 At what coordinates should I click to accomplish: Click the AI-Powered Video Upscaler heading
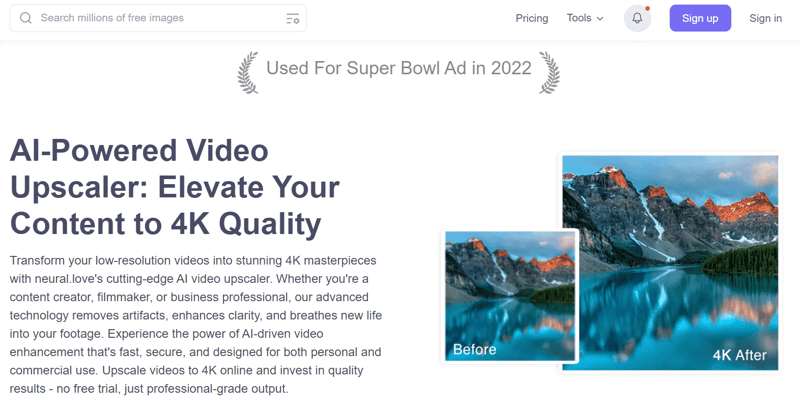[x=175, y=187]
